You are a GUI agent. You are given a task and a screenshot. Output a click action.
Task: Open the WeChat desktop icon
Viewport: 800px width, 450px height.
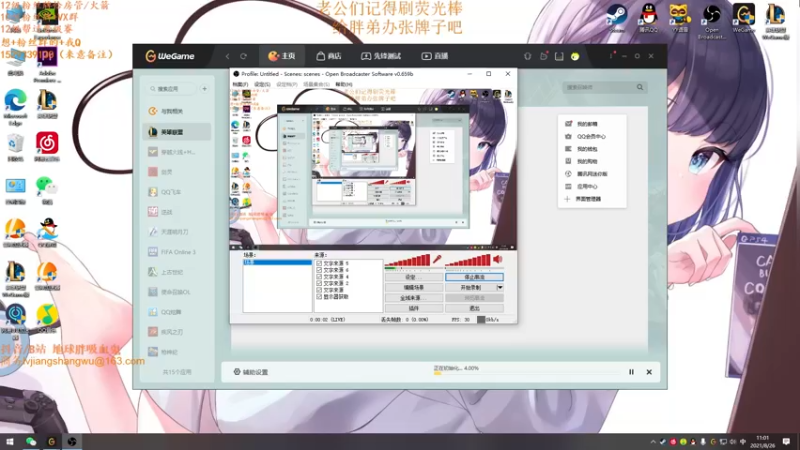click(47, 190)
